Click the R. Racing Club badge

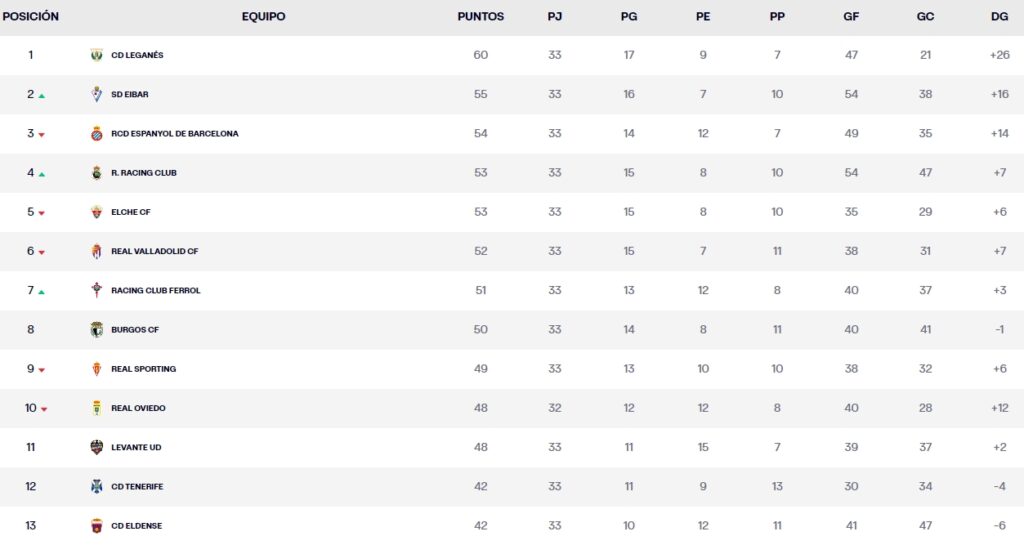click(97, 173)
